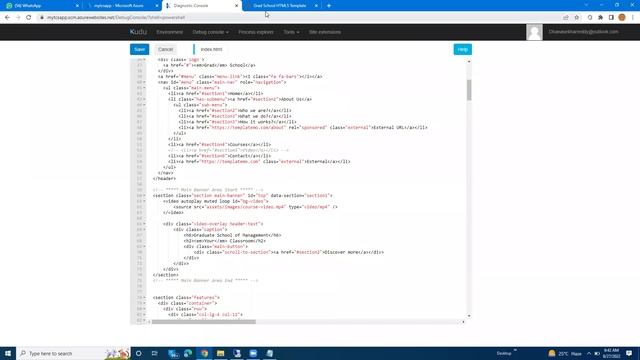This screenshot has height=360, width=640.
Task: Click the taskbar clock and date
Action: pyautogui.click(x=611, y=353)
